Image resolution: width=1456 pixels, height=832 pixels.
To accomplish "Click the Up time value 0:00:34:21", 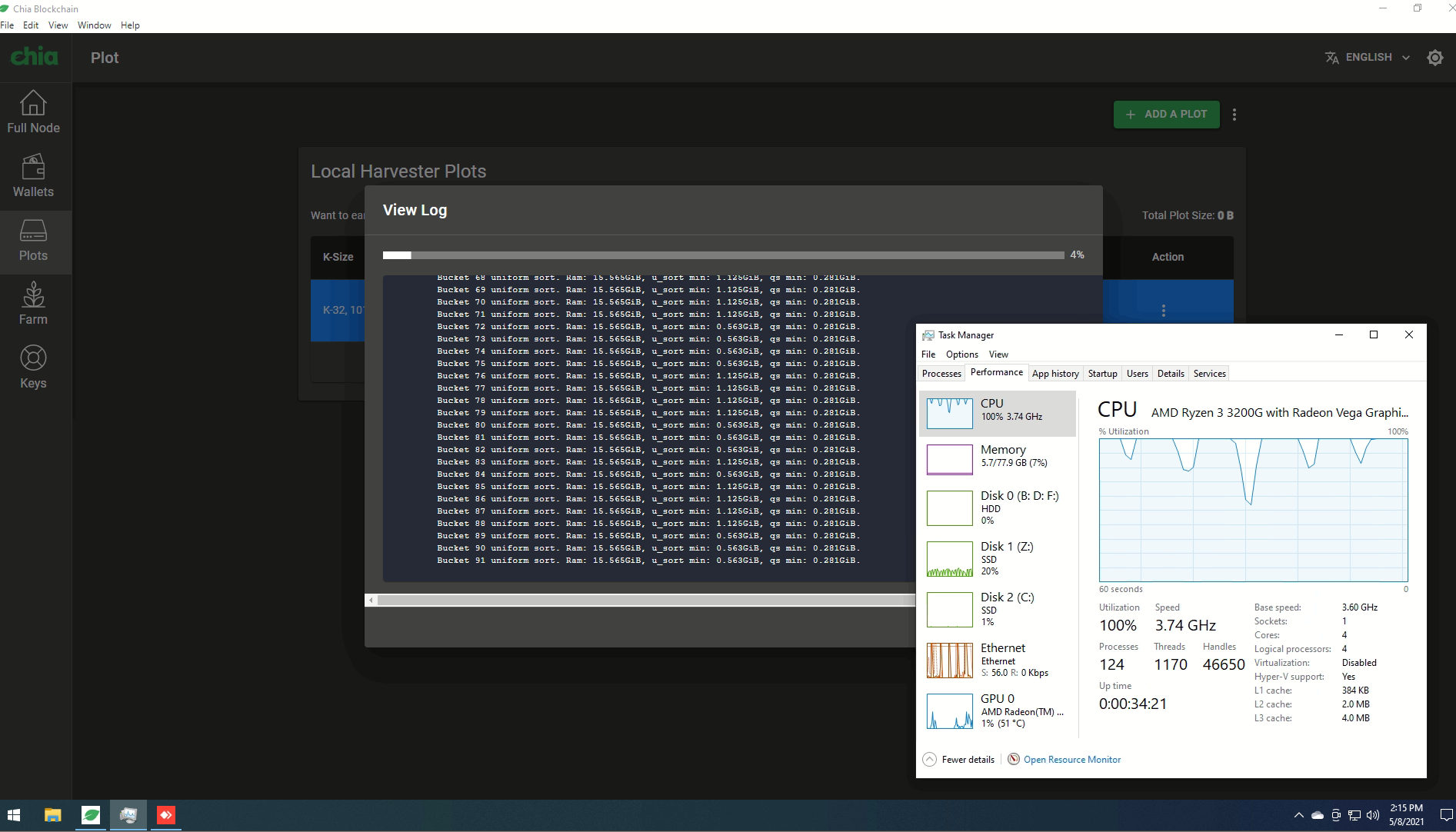I will point(1133,704).
